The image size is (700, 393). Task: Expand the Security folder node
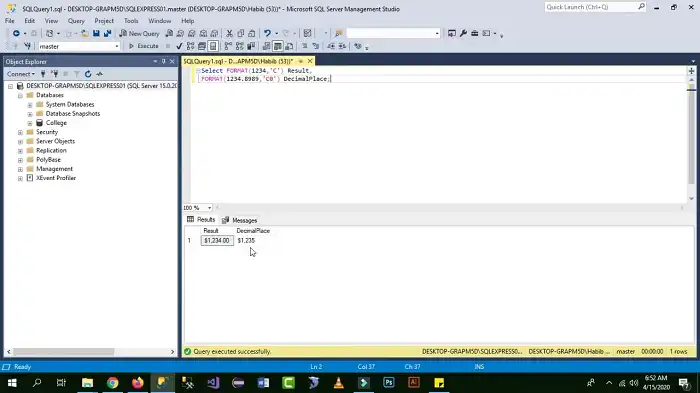click(x=20, y=132)
